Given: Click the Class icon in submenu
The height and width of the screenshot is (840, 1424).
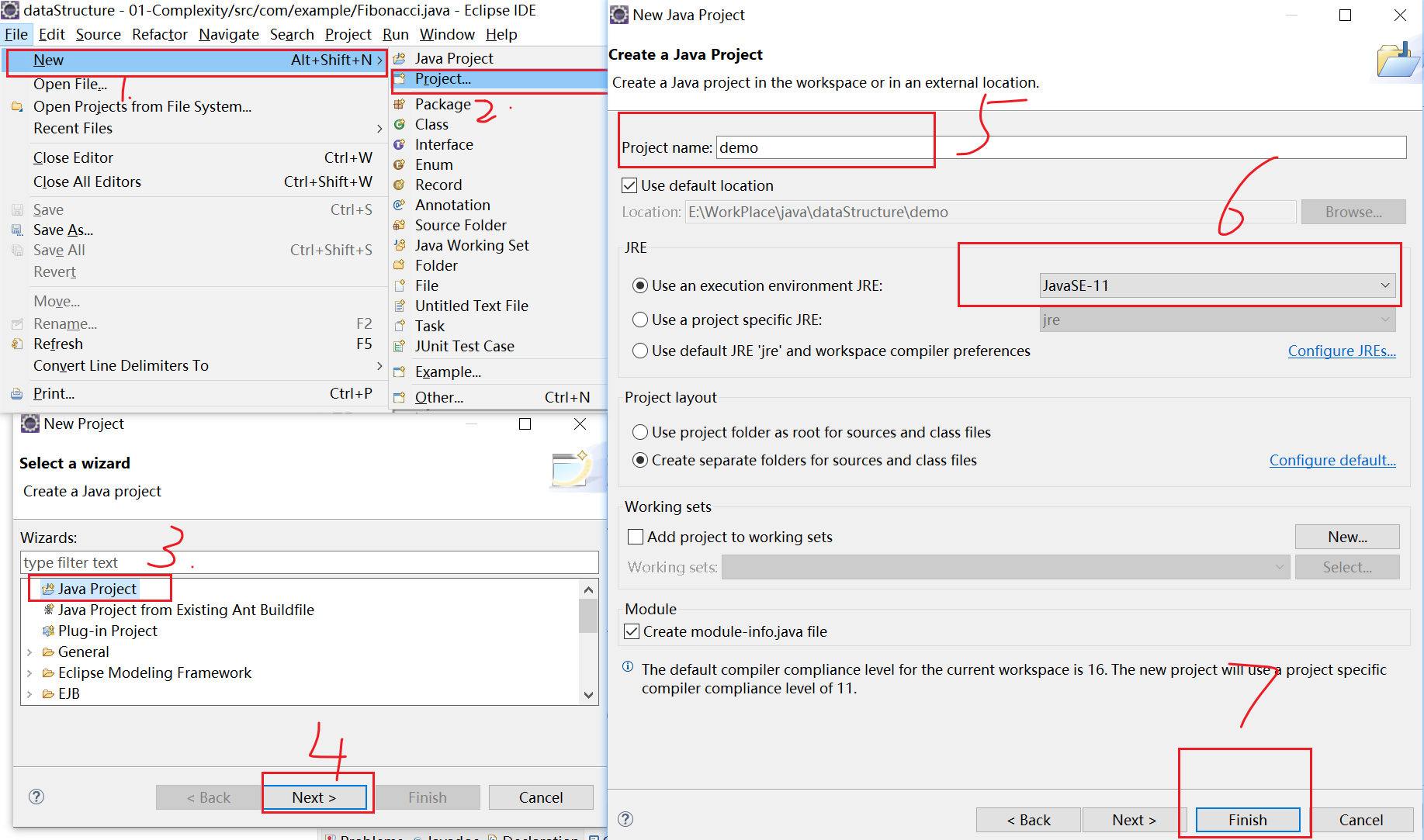Looking at the screenshot, I should coord(400,124).
